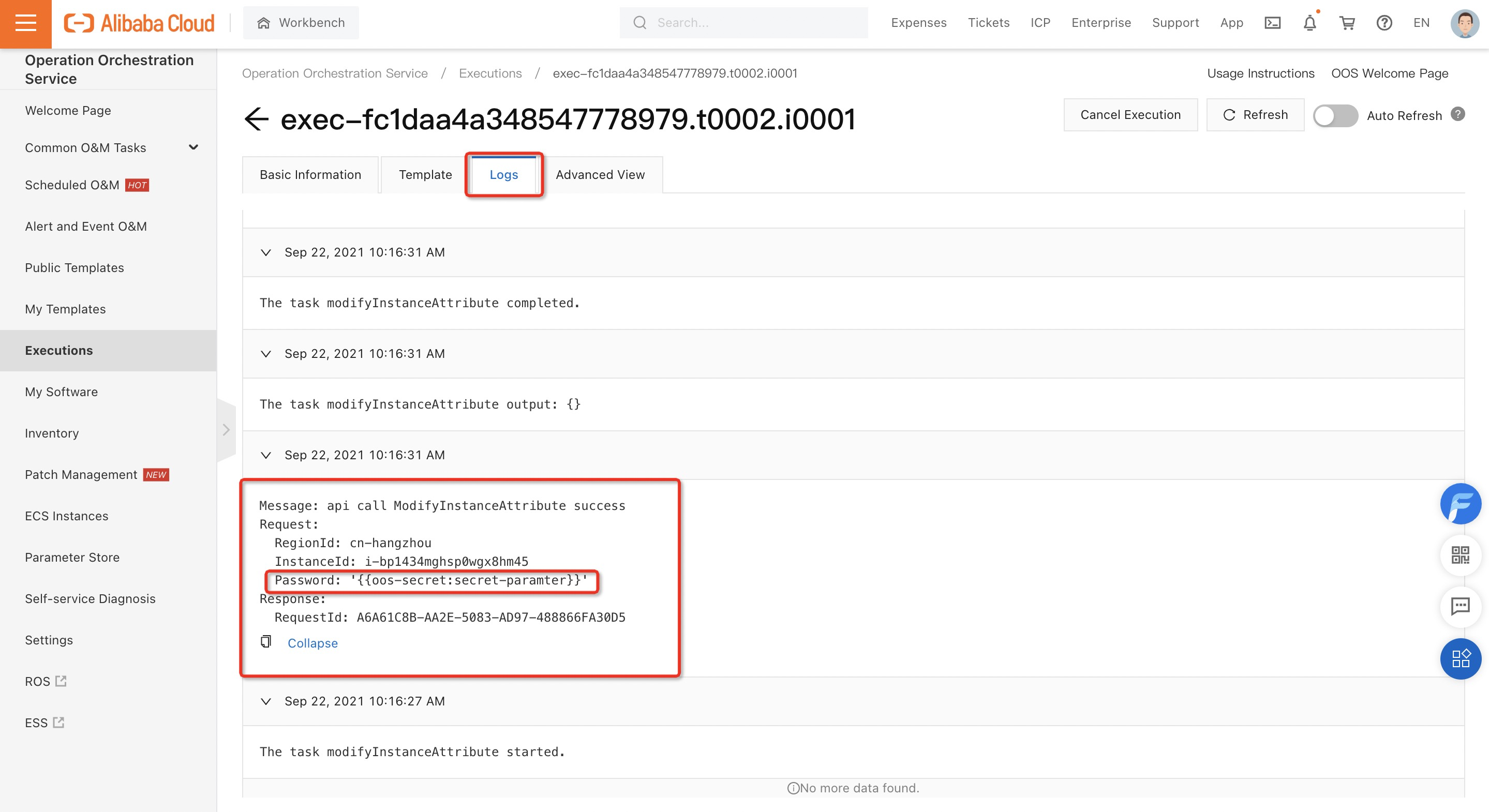
Task: Collapse the log entry with output {}
Action: (265, 354)
